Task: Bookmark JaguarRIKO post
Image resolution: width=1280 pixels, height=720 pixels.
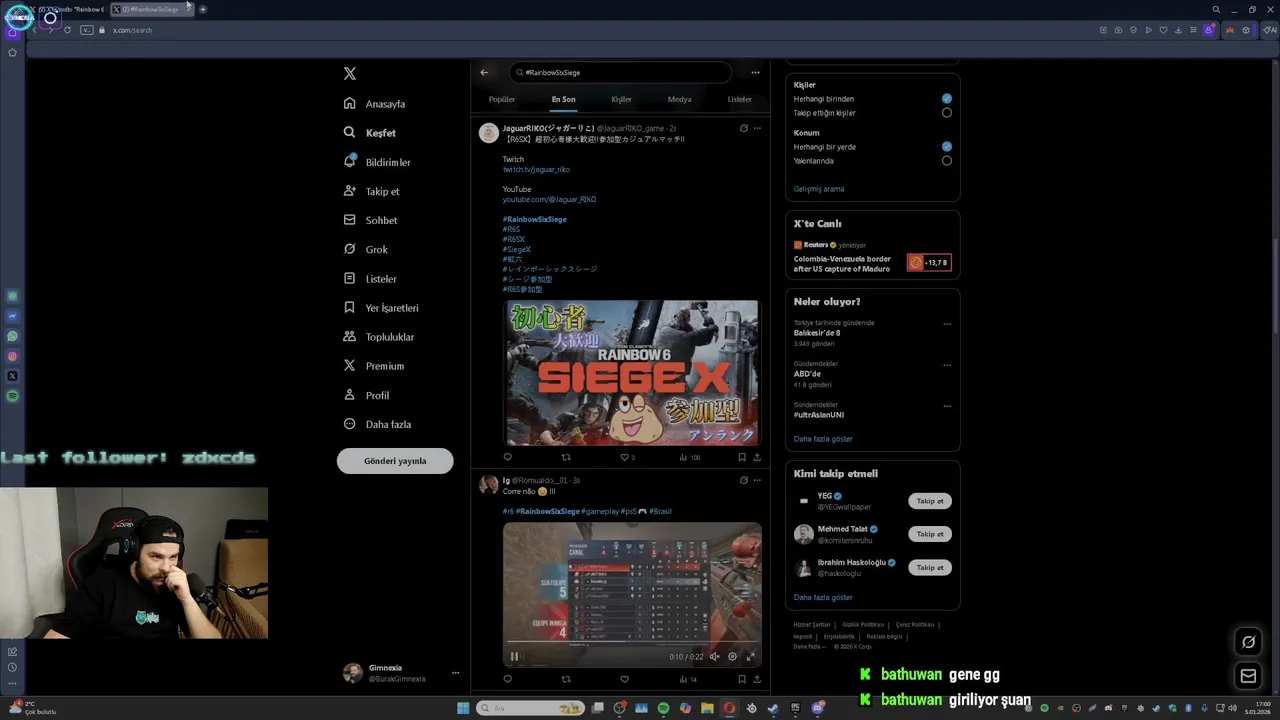Action: (742, 457)
